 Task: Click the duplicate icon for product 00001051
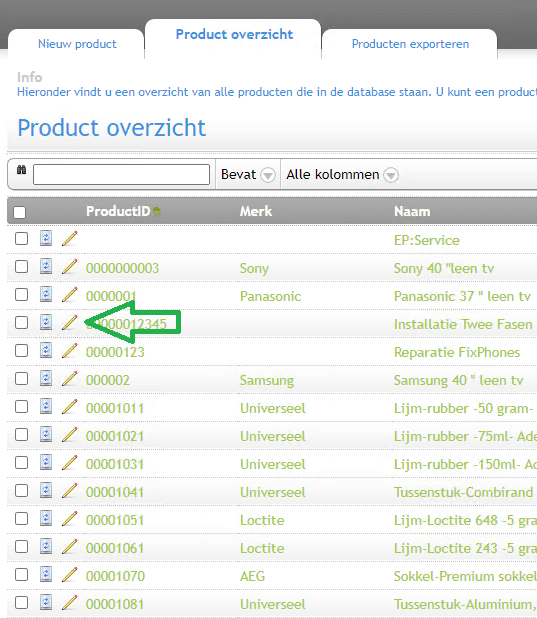[x=46, y=518]
